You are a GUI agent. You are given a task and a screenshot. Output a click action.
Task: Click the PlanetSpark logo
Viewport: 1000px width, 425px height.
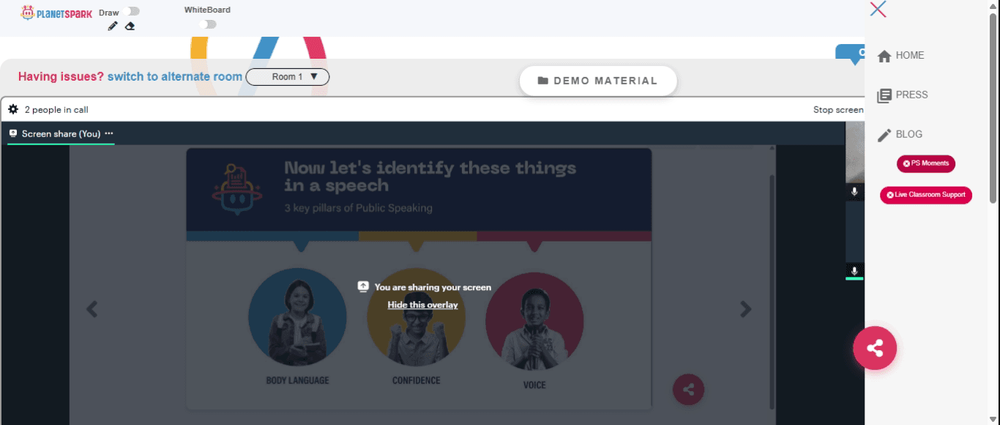(56, 12)
